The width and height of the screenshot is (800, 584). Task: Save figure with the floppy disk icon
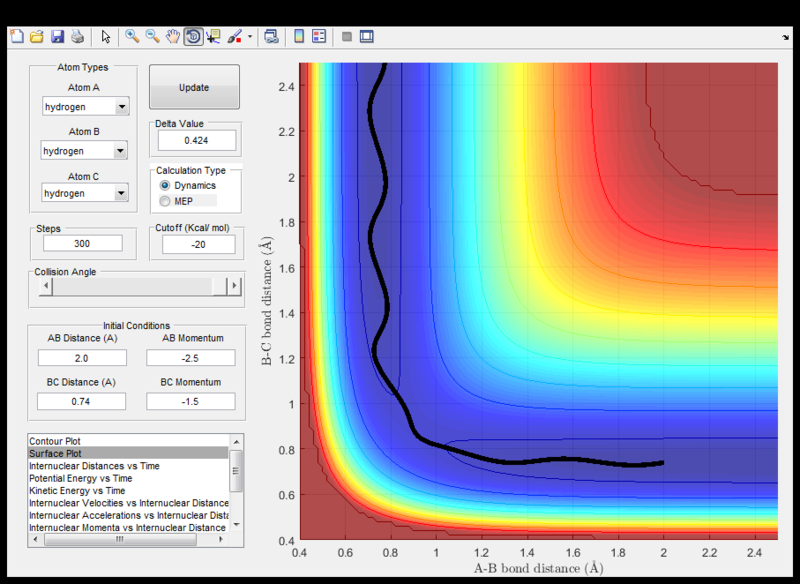(57, 37)
